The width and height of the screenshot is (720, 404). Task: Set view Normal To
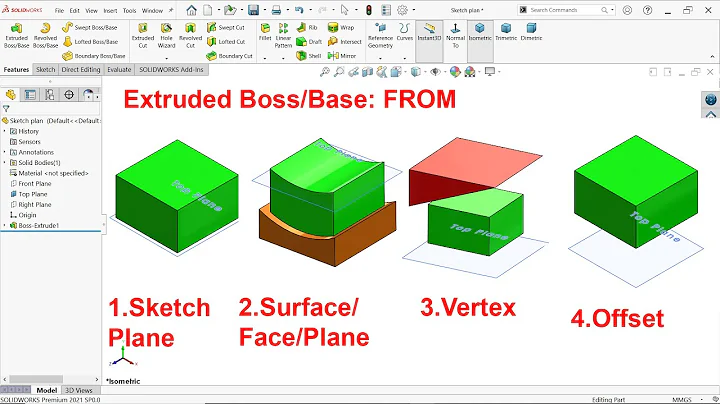coord(456,35)
